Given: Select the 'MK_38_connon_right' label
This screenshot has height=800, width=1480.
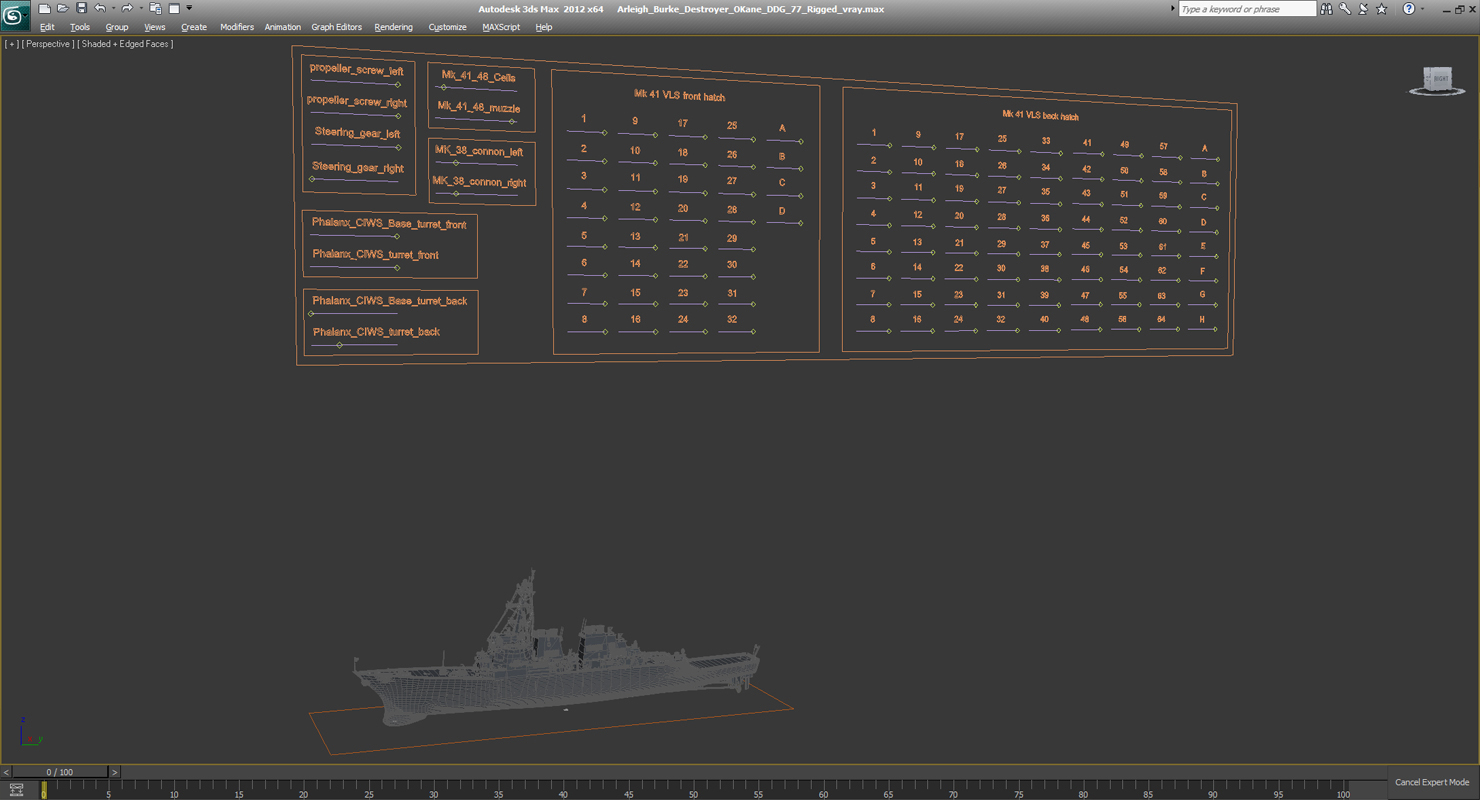Looking at the screenshot, I should [x=479, y=182].
